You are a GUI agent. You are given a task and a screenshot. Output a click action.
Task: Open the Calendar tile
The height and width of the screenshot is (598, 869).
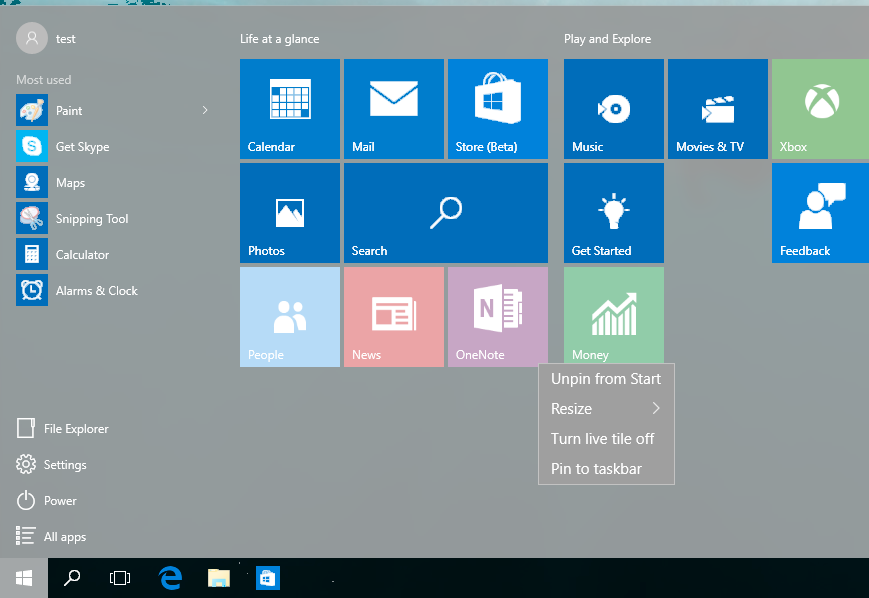point(290,109)
